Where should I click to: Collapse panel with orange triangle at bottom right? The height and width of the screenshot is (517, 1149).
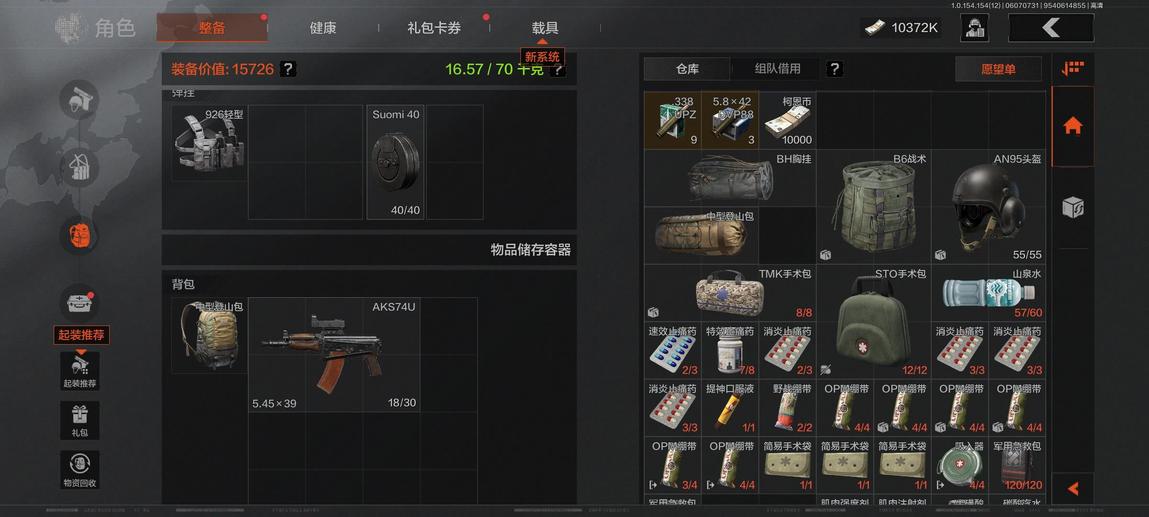click(1073, 488)
